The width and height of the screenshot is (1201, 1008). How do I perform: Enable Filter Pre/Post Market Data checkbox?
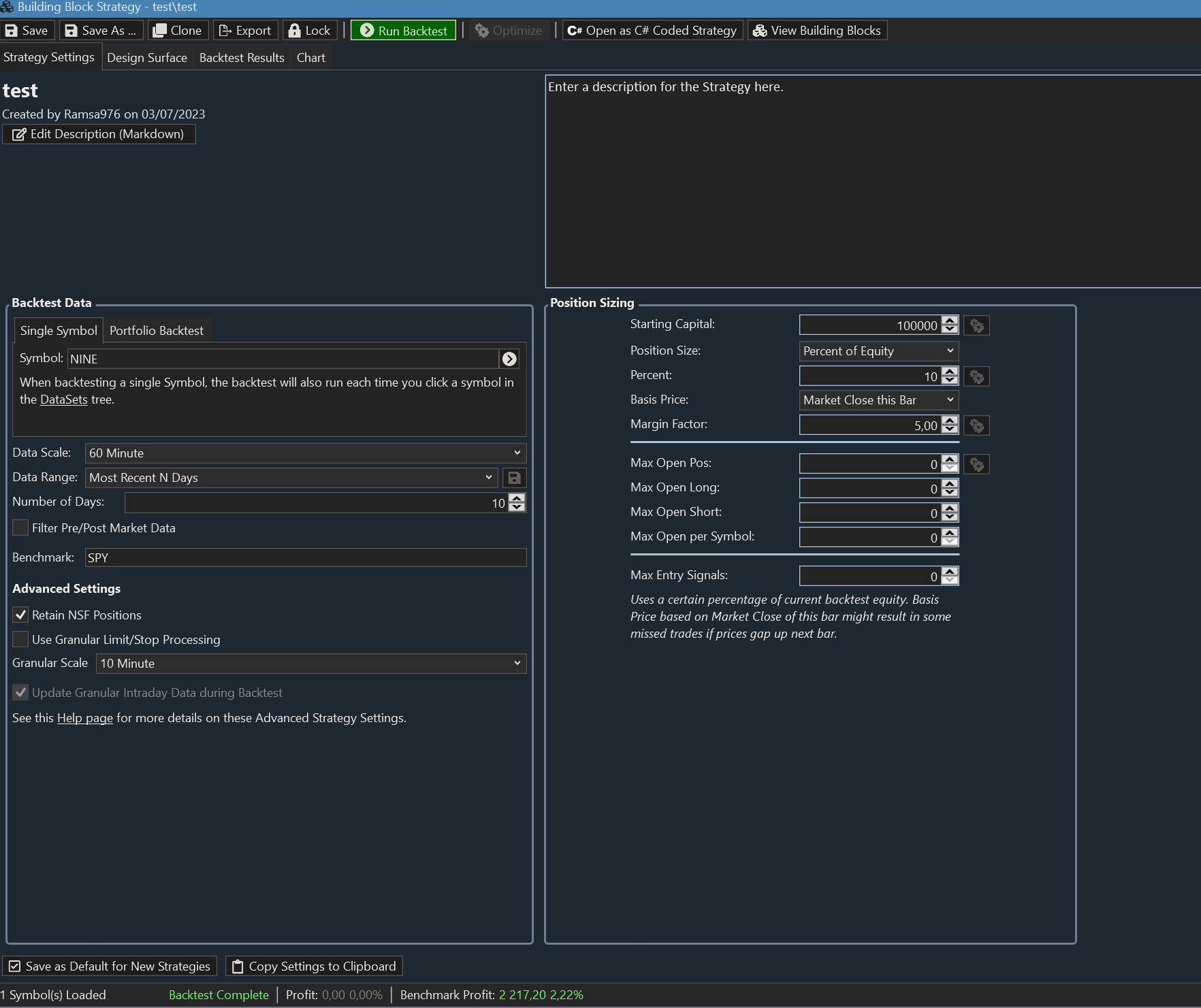tap(21, 528)
